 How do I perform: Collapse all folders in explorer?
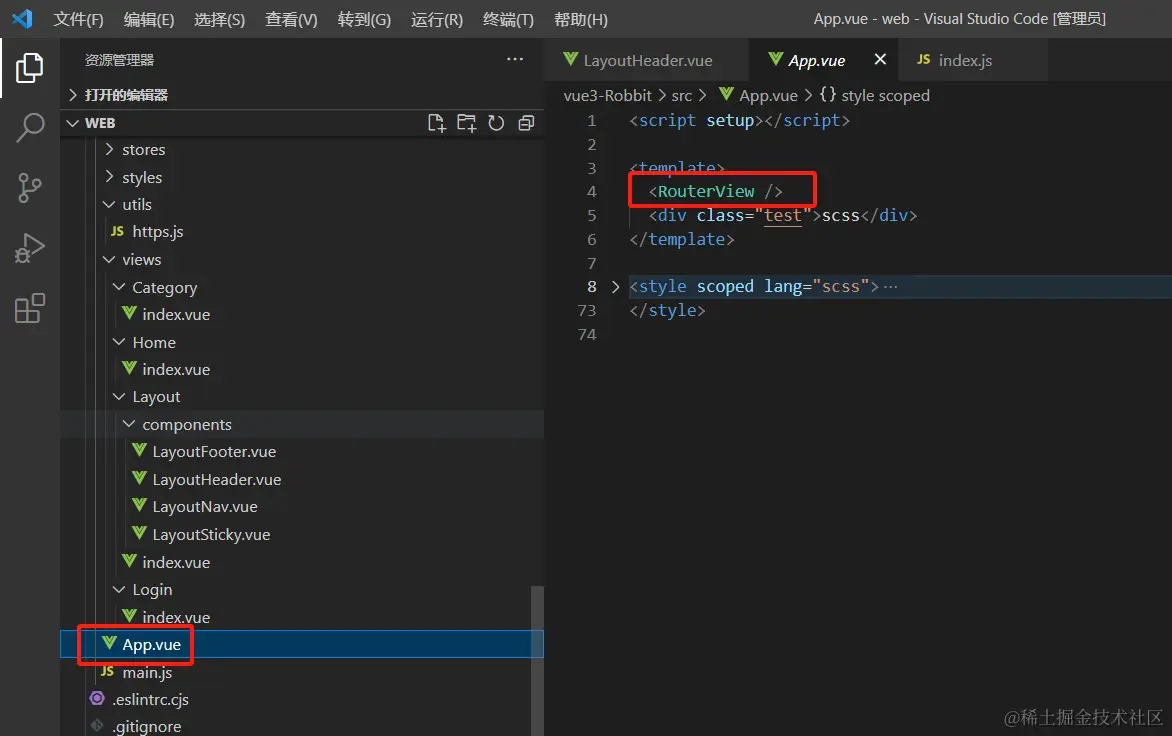(526, 123)
